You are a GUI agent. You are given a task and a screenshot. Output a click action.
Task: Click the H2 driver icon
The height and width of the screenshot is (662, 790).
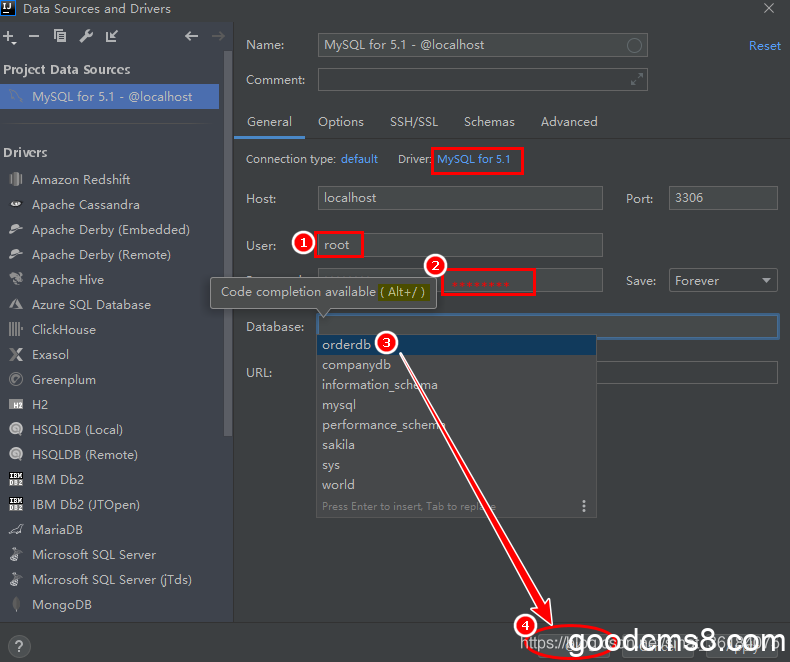pos(16,404)
